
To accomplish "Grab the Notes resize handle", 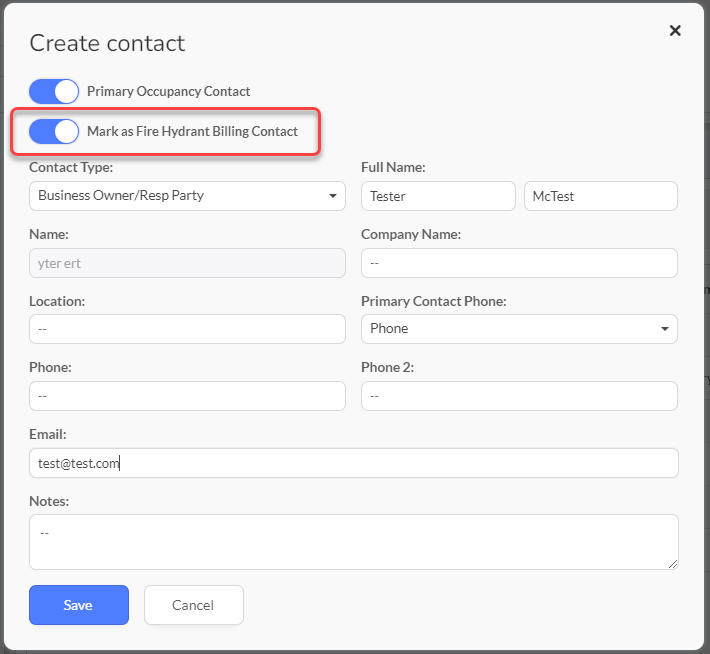I will [x=673, y=564].
